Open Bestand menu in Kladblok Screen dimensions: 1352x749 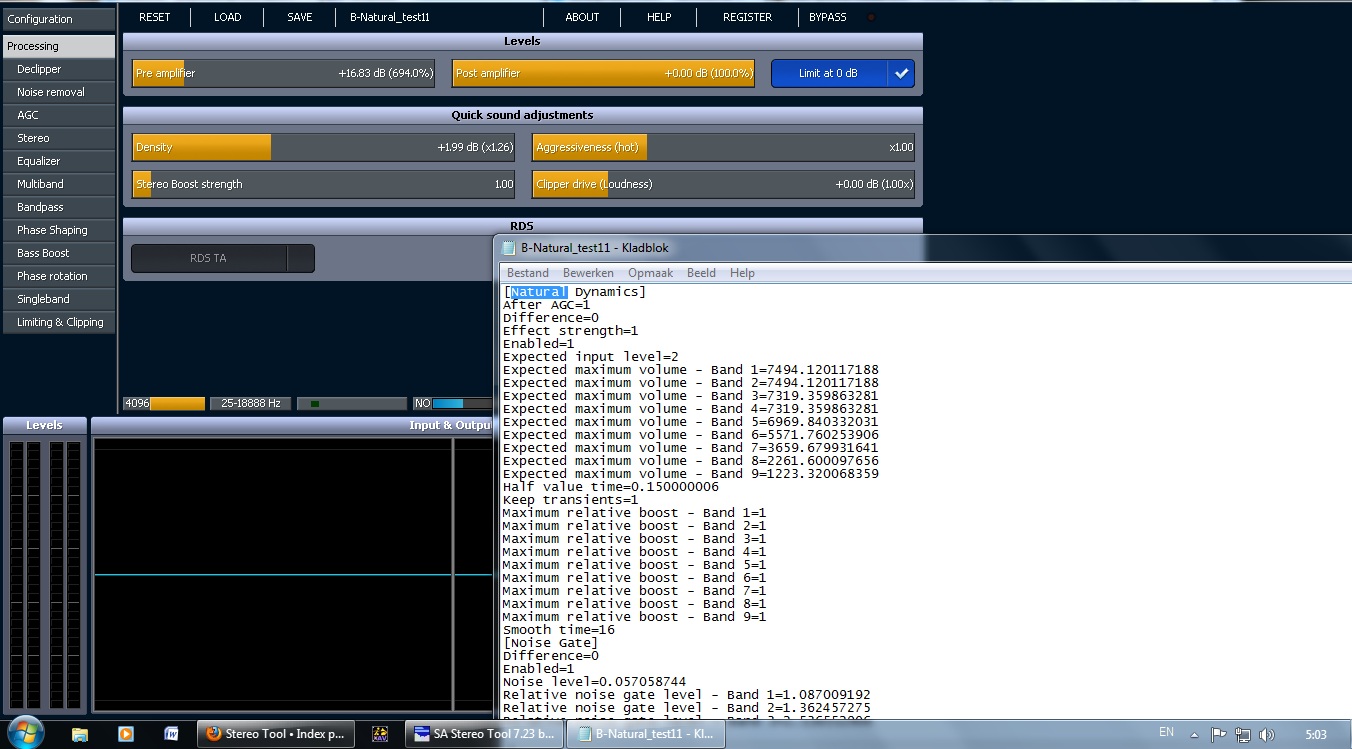(x=528, y=273)
